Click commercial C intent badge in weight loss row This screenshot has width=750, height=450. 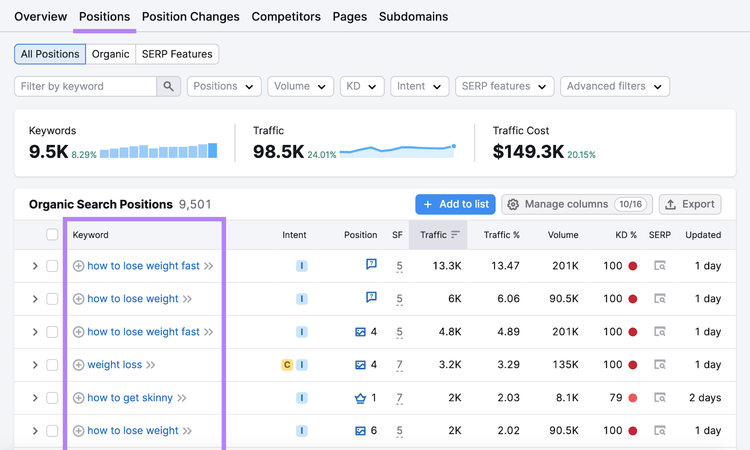[x=287, y=365]
